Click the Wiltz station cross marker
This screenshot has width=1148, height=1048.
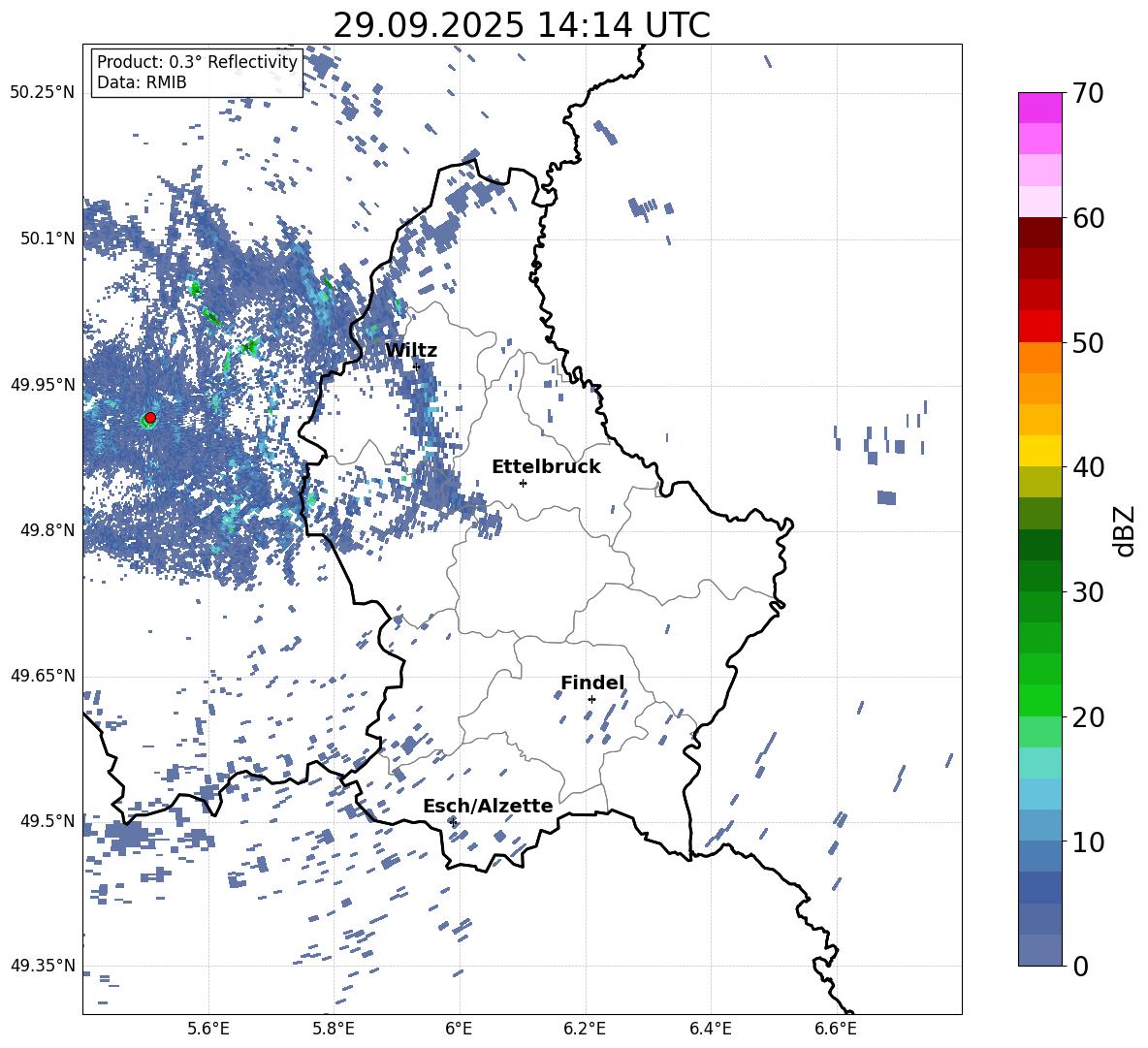point(417,365)
